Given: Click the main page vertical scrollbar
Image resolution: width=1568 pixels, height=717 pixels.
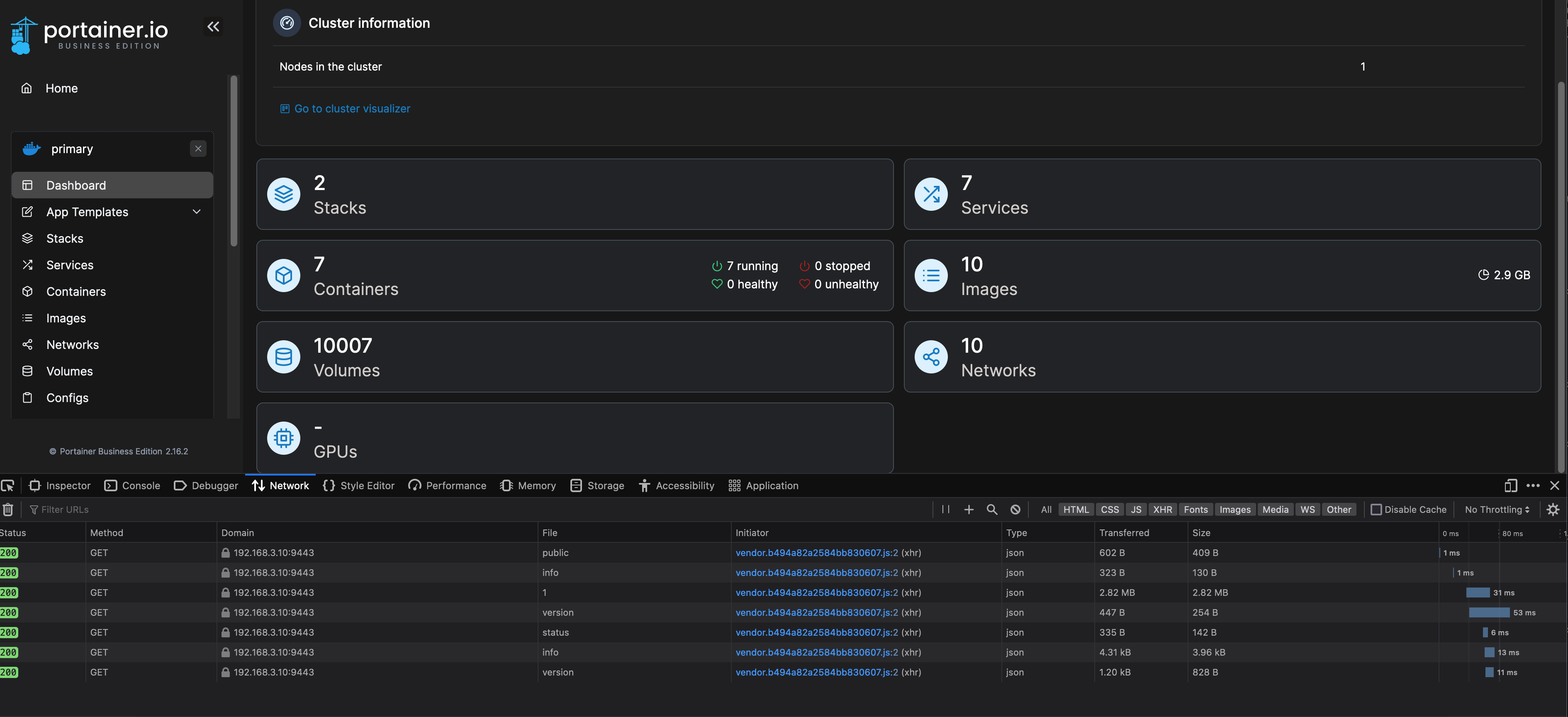Looking at the screenshot, I should coord(1561,277).
